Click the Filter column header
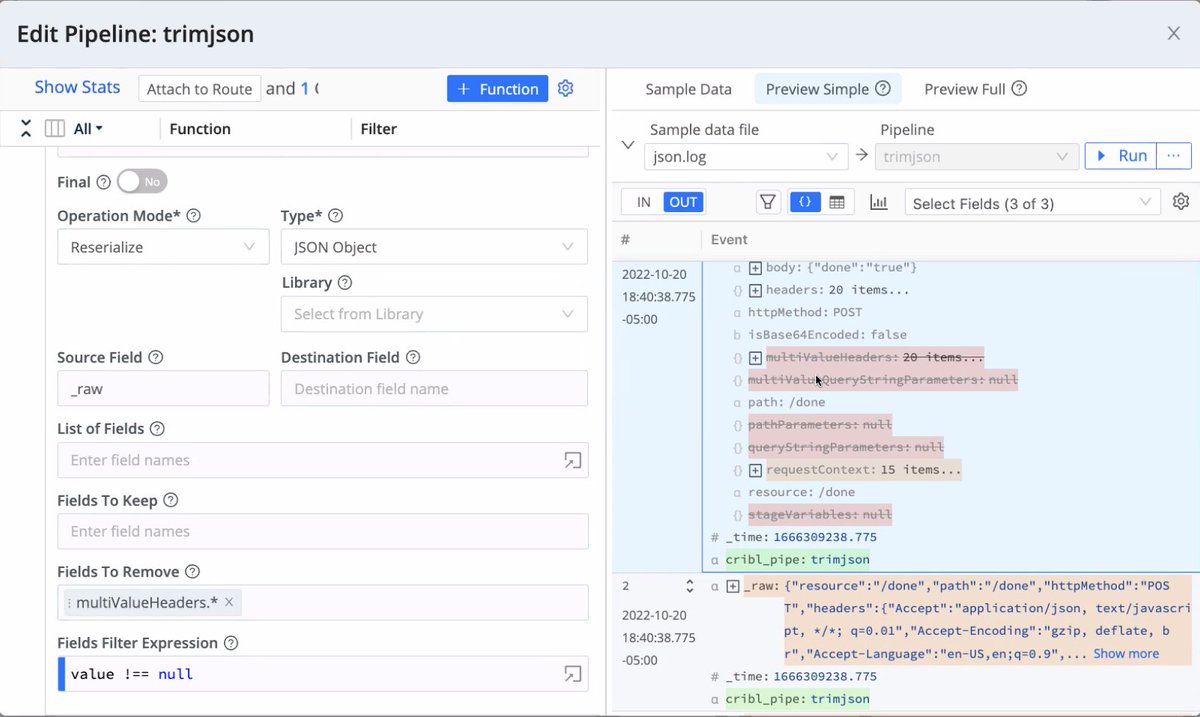This screenshot has width=1200, height=717. 379,129
